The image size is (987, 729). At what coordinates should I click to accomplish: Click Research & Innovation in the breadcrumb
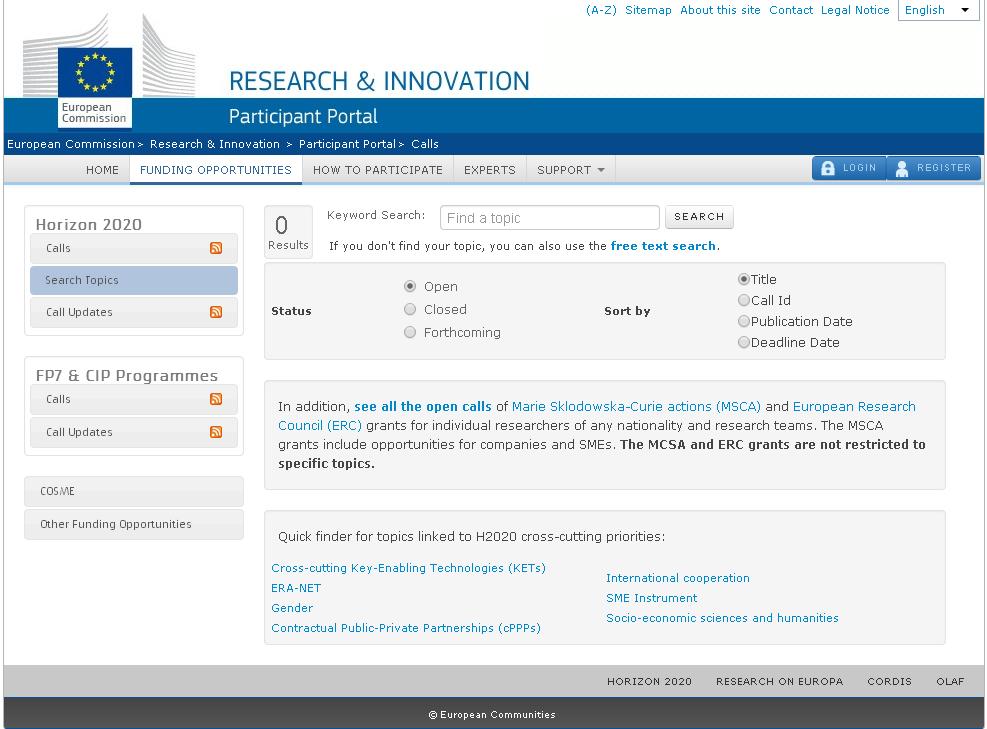[215, 144]
